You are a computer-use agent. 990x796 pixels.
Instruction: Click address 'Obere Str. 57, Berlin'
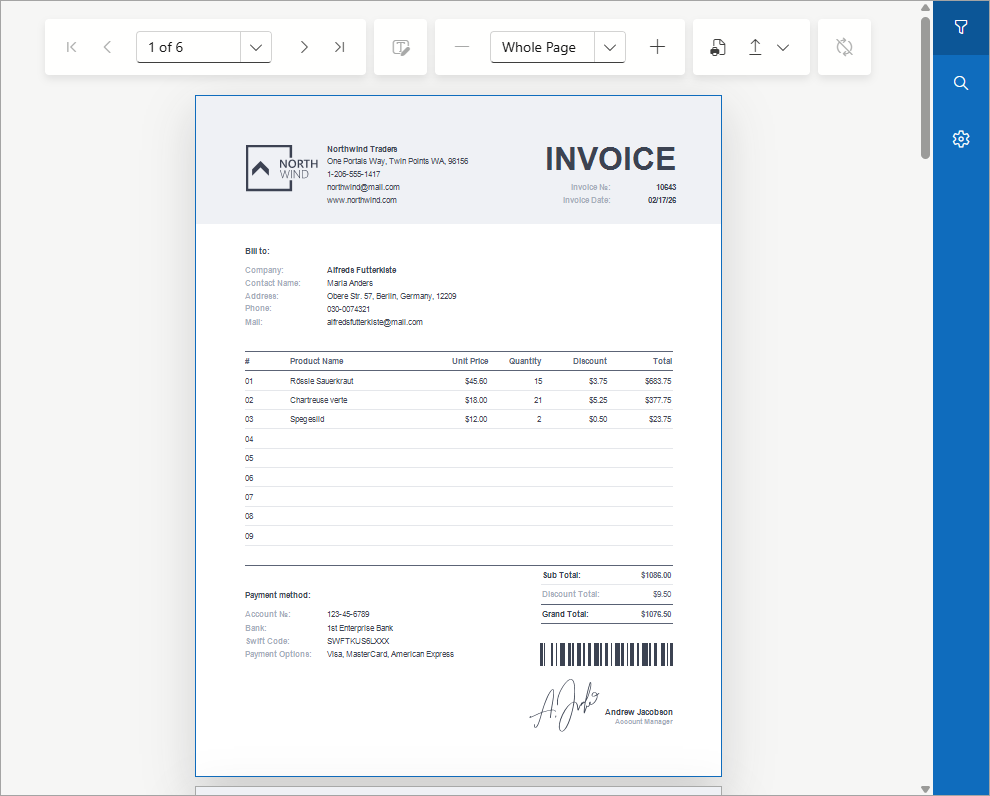click(x=361, y=296)
